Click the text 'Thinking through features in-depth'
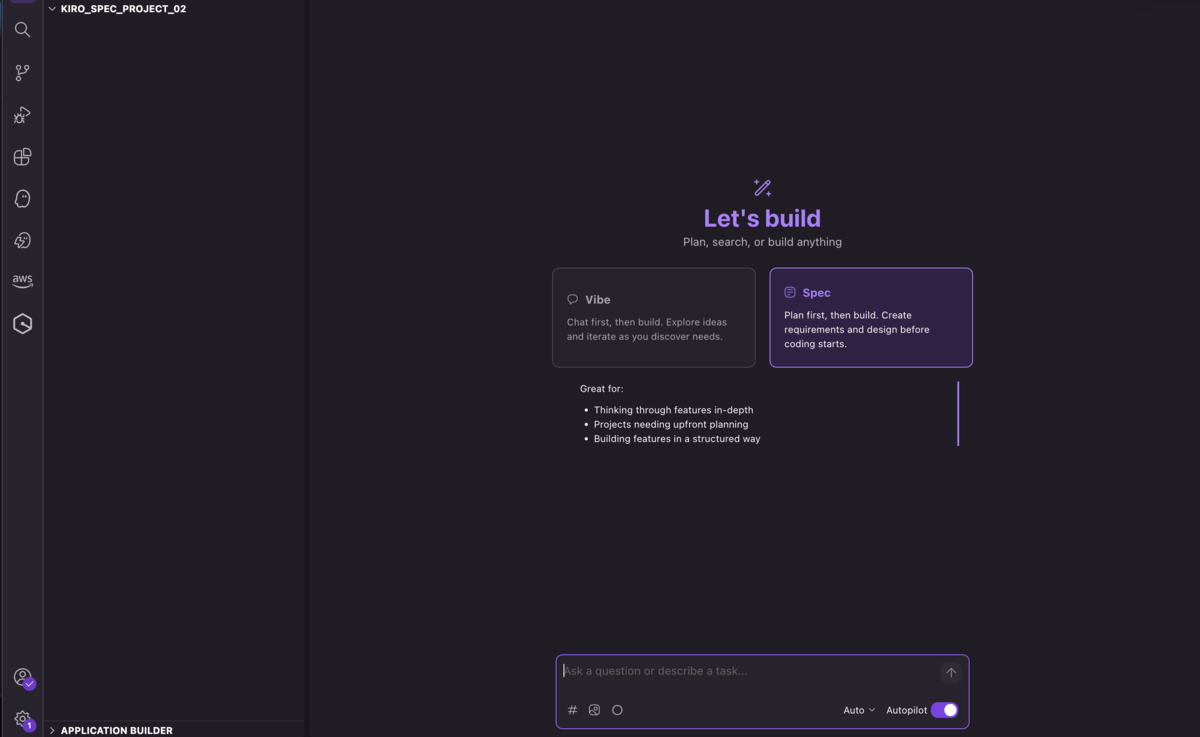This screenshot has width=1200, height=737. (x=674, y=410)
